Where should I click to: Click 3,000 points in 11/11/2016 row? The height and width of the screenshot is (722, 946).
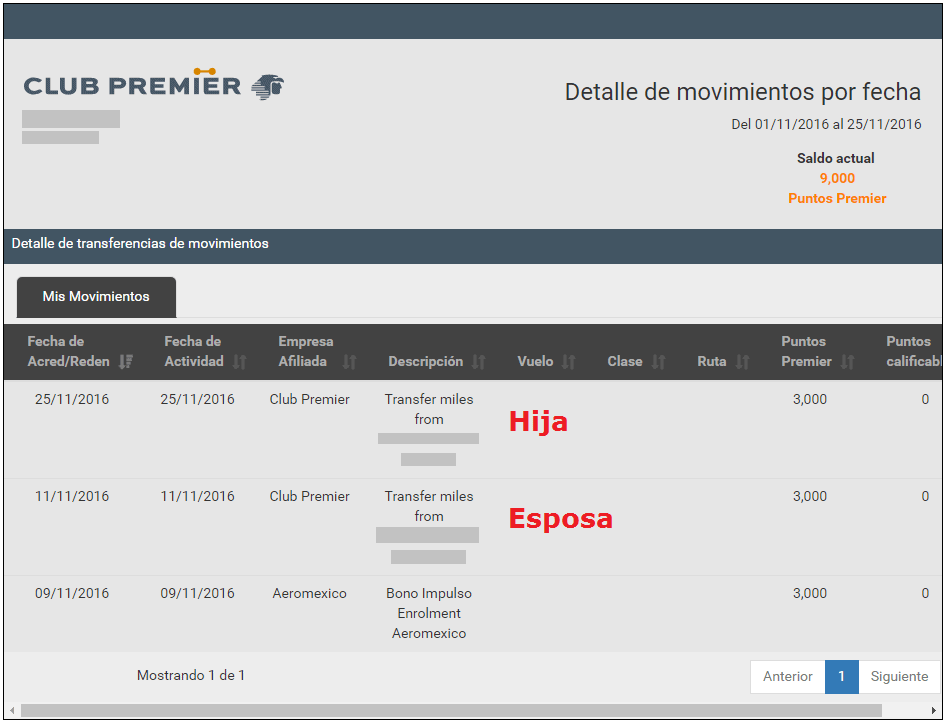point(810,496)
